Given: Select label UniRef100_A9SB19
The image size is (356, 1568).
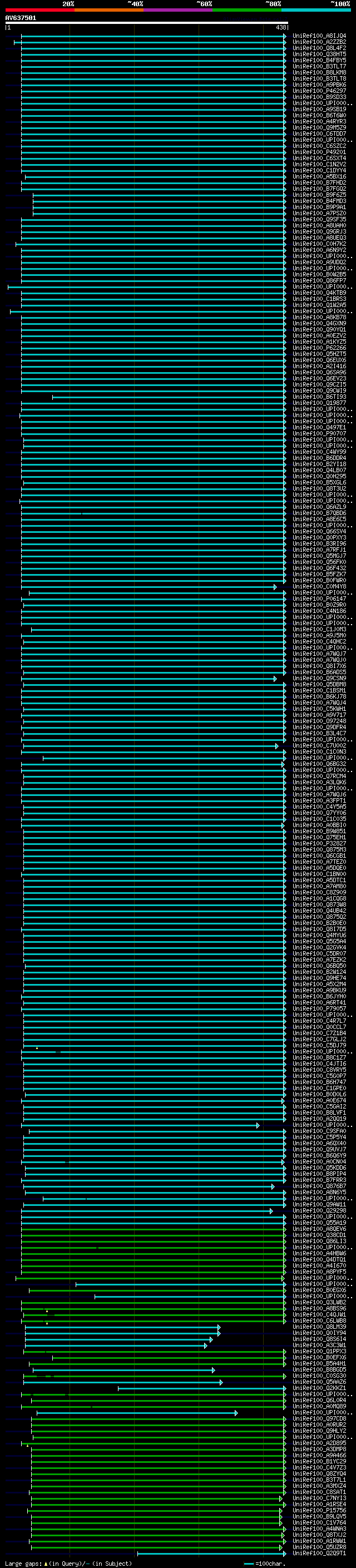Looking at the screenshot, I should point(319,110).
